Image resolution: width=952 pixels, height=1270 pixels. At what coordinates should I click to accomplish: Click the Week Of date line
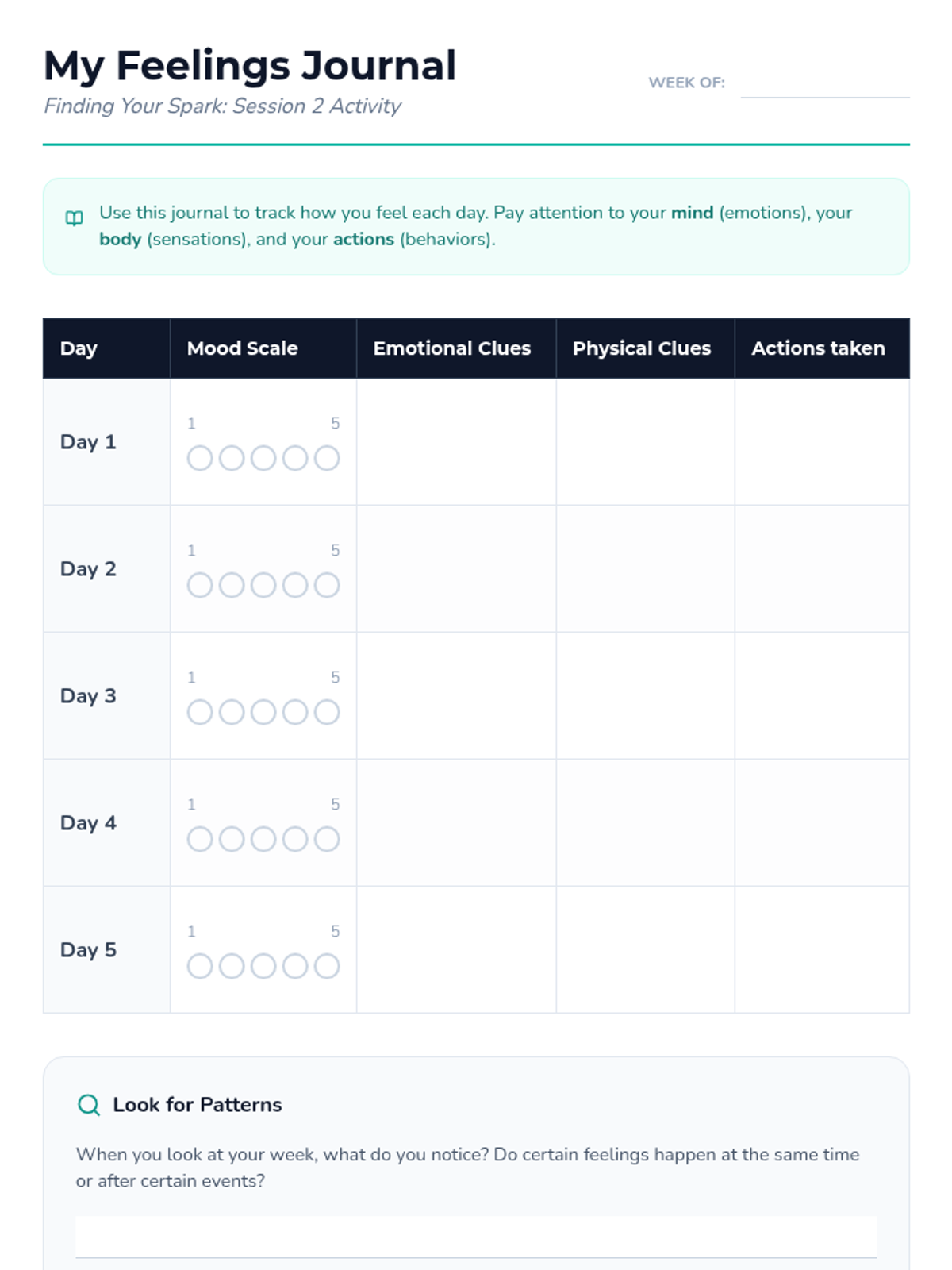point(825,83)
